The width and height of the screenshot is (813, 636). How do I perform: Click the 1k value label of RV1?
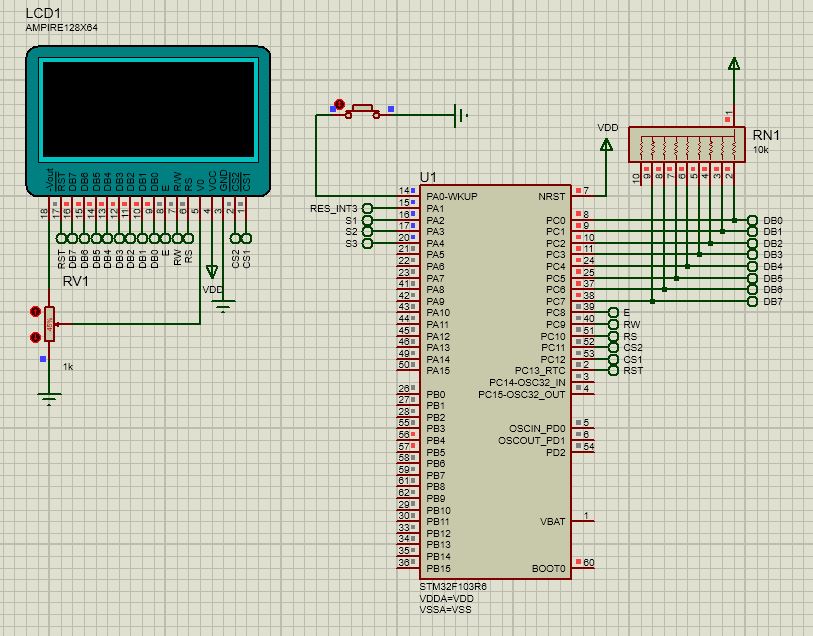click(x=68, y=366)
